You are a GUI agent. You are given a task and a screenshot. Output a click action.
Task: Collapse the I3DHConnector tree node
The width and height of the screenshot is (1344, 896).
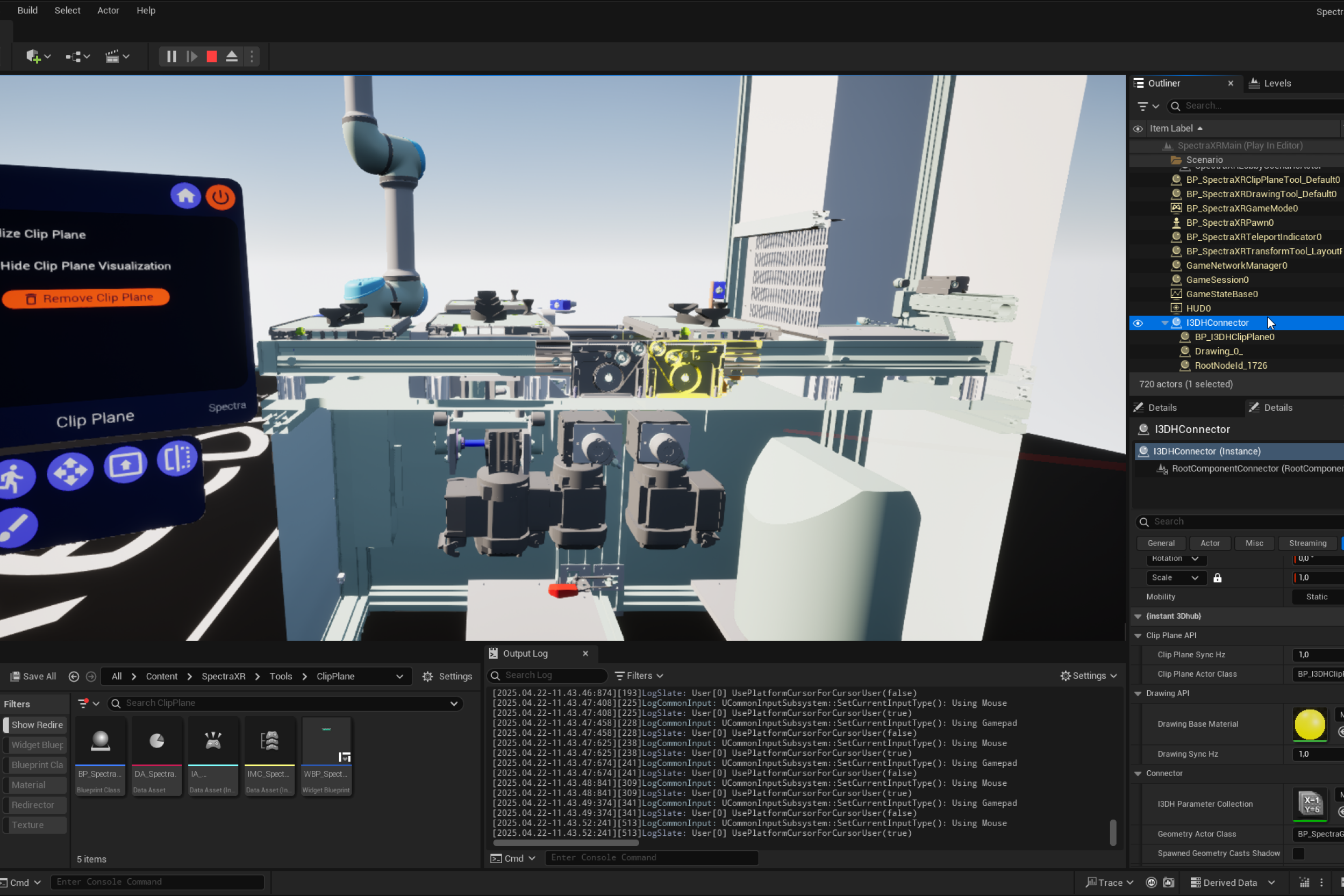[x=1164, y=323]
